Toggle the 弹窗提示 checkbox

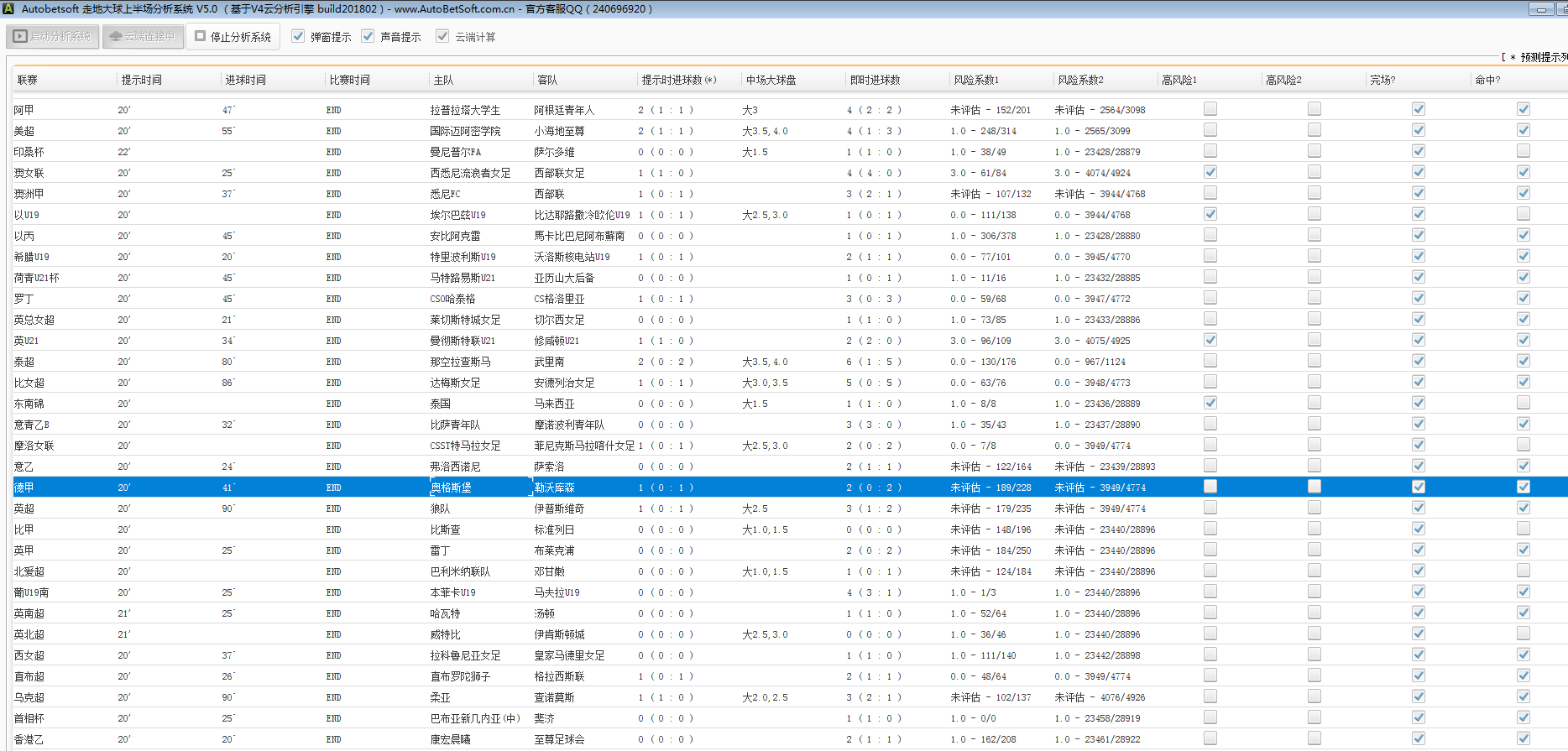pyautogui.click(x=298, y=37)
